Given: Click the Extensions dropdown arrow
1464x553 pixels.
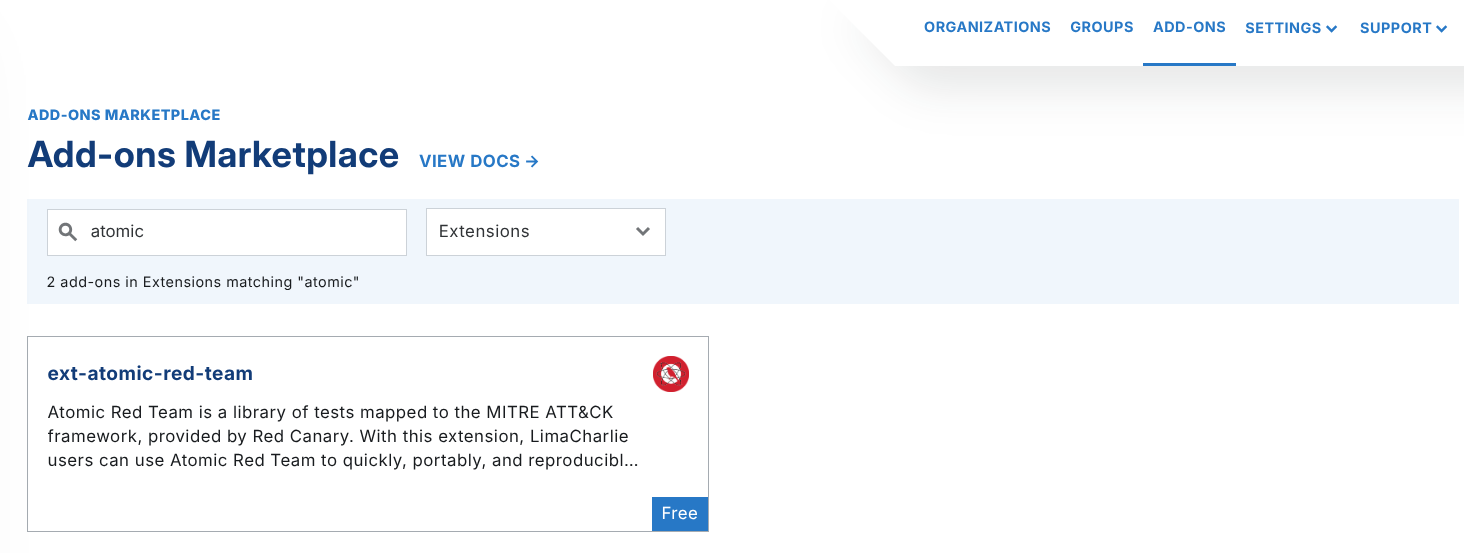Looking at the screenshot, I should tap(643, 232).
